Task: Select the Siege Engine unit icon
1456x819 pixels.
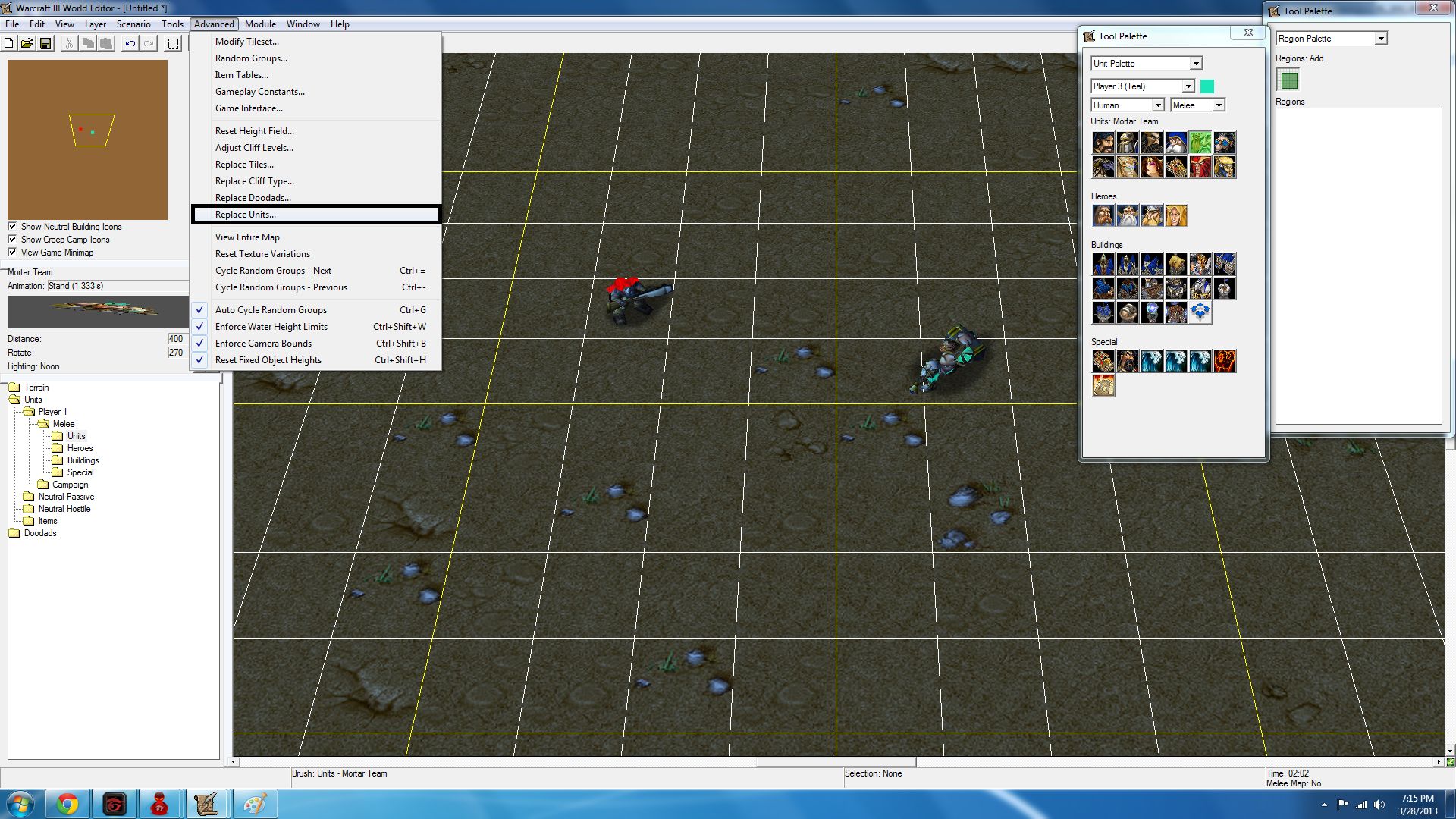Action: tap(1176, 167)
